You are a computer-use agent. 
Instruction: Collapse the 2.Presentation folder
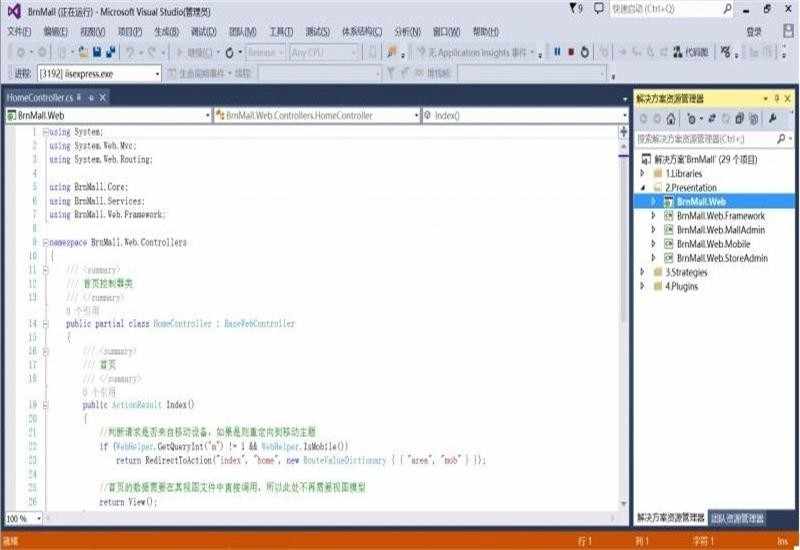tap(643, 188)
